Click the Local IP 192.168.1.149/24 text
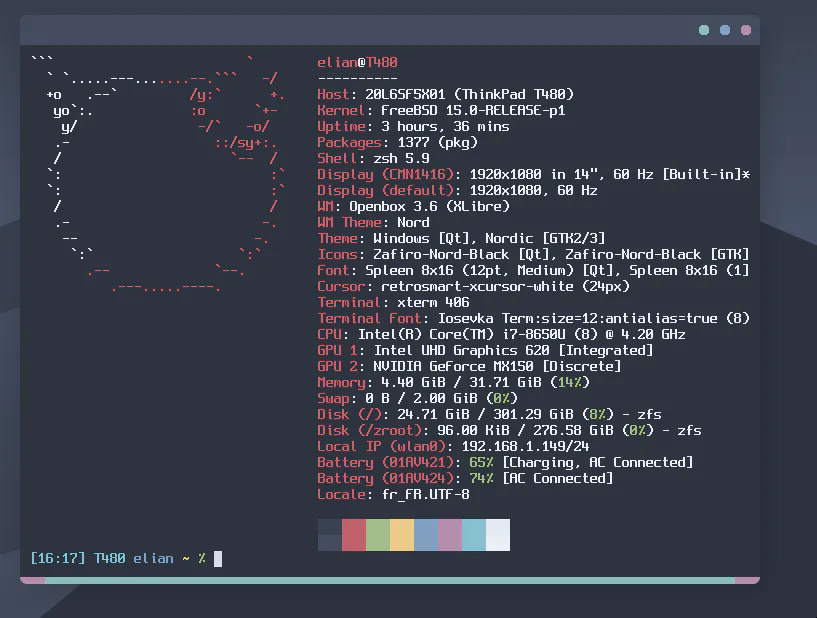Screen dimensions: 817x618 coord(453,447)
